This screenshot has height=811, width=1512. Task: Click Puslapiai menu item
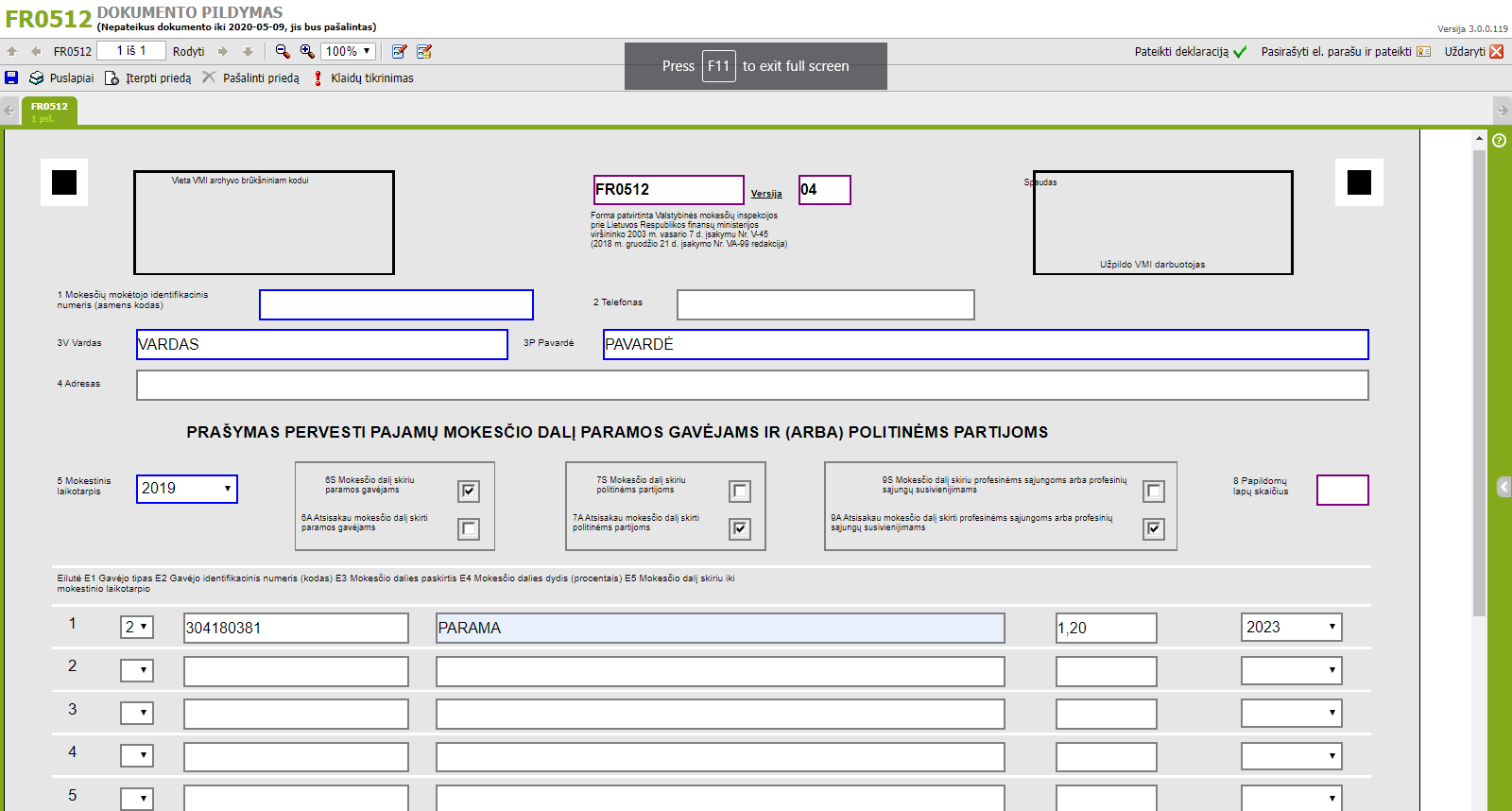click(x=72, y=78)
